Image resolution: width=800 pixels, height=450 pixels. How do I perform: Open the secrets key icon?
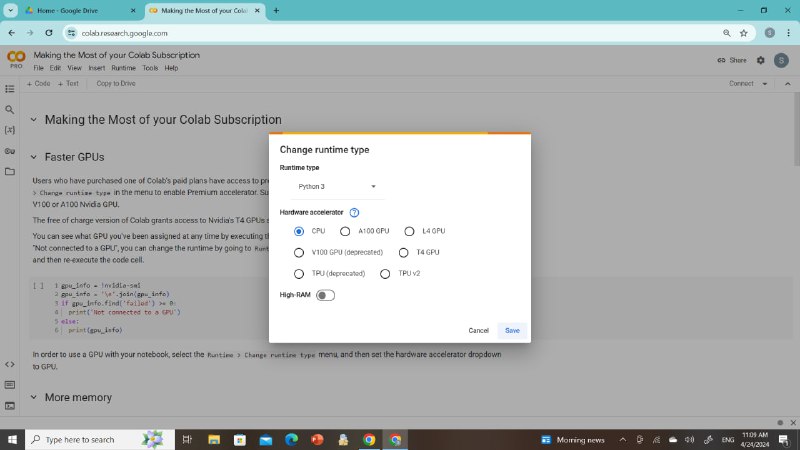point(10,151)
